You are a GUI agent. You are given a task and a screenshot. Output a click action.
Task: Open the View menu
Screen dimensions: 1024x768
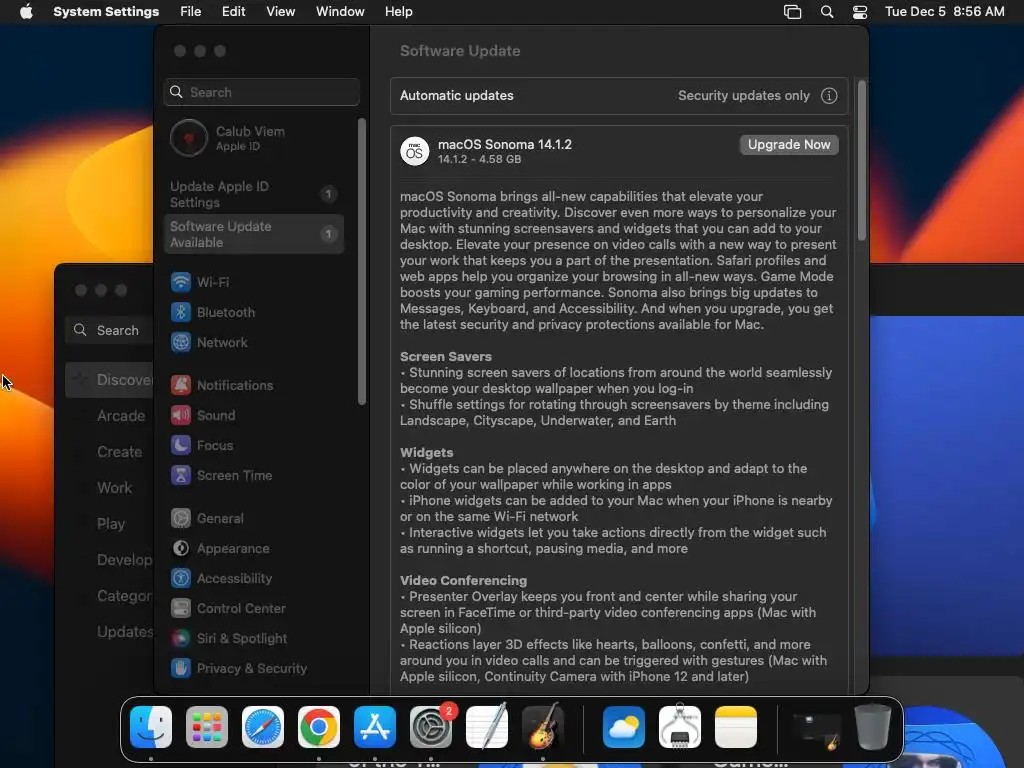coord(280,12)
